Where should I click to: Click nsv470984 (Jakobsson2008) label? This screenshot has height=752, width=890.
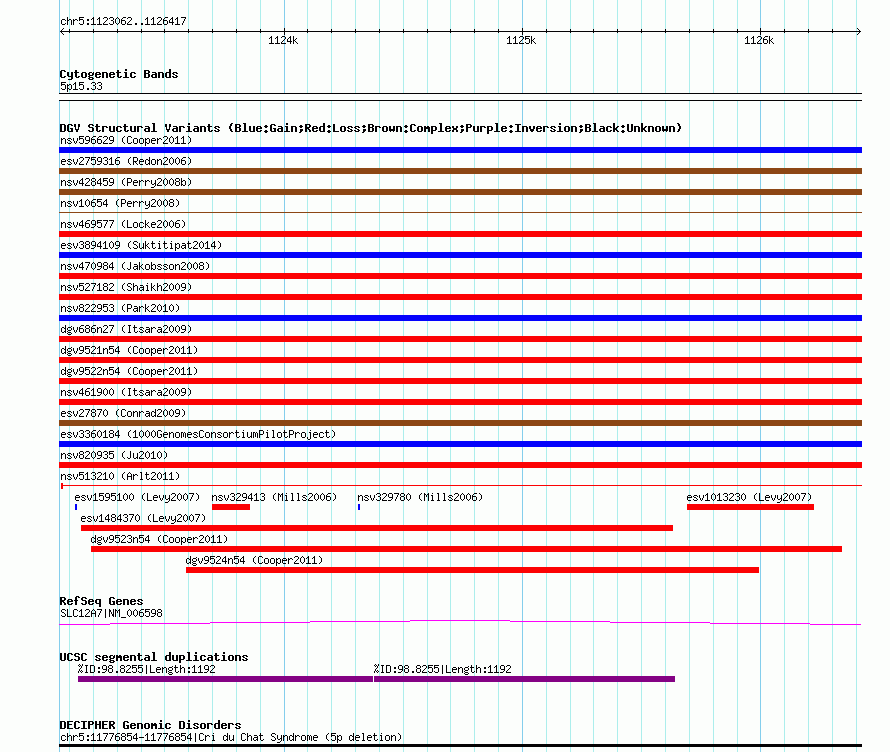click(135, 266)
